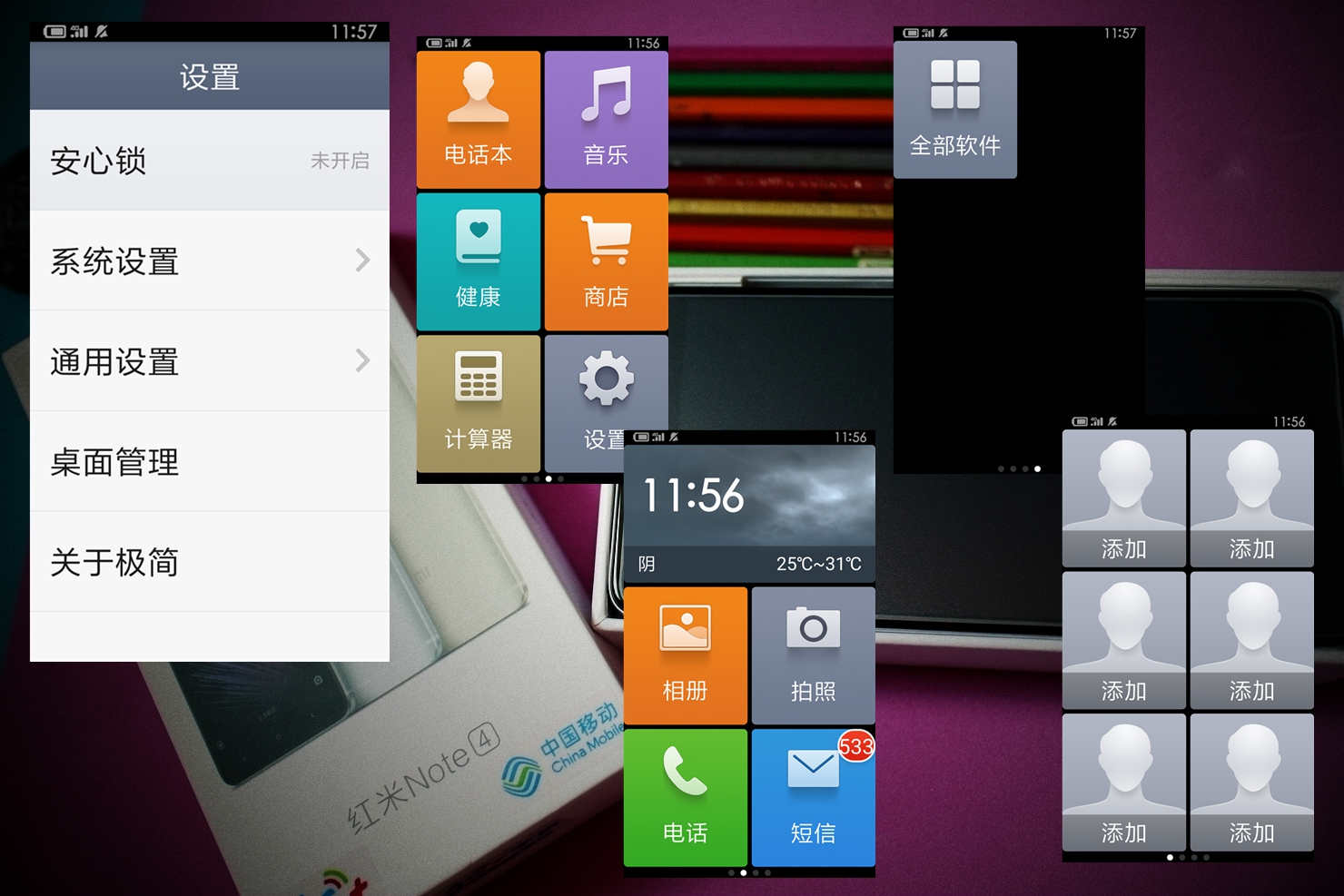Open the green 电话 phone tile
Viewport: 1344px width, 896px height.
coord(685,797)
